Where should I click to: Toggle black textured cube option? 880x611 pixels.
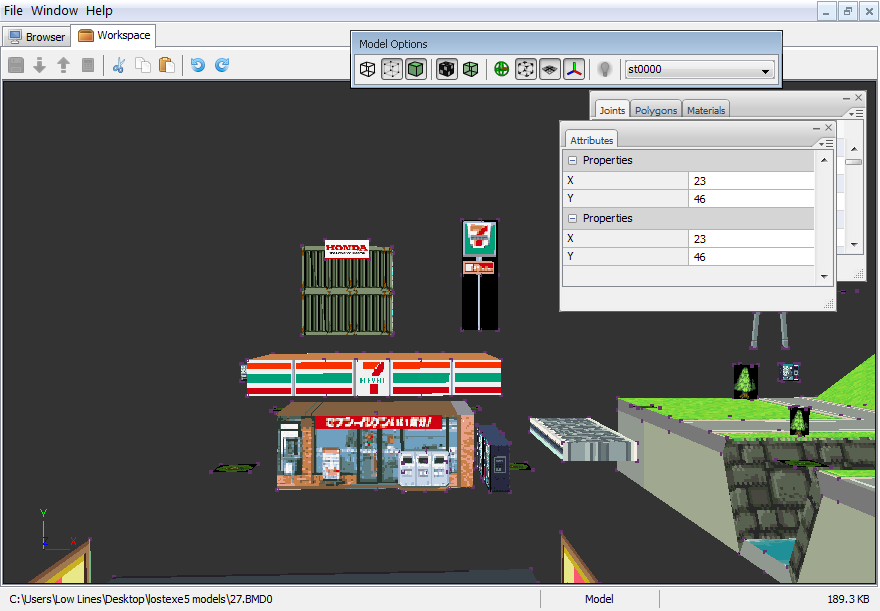(447, 70)
